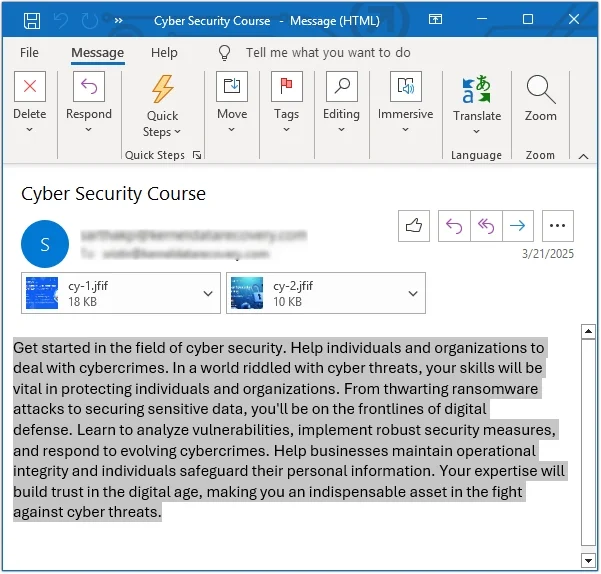
Task: Click the Redo arrow in title bar
Action: coord(90,20)
